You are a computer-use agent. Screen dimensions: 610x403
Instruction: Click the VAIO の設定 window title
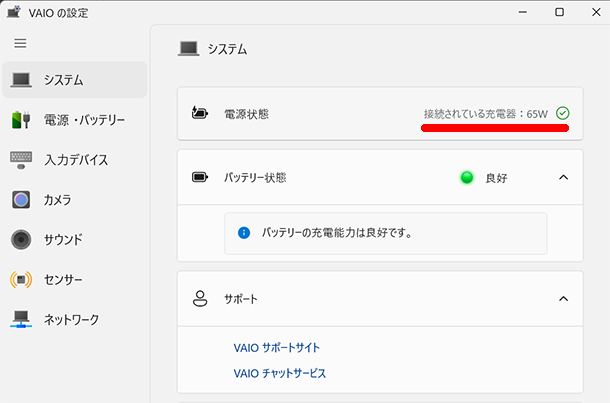pyautogui.click(x=58, y=13)
